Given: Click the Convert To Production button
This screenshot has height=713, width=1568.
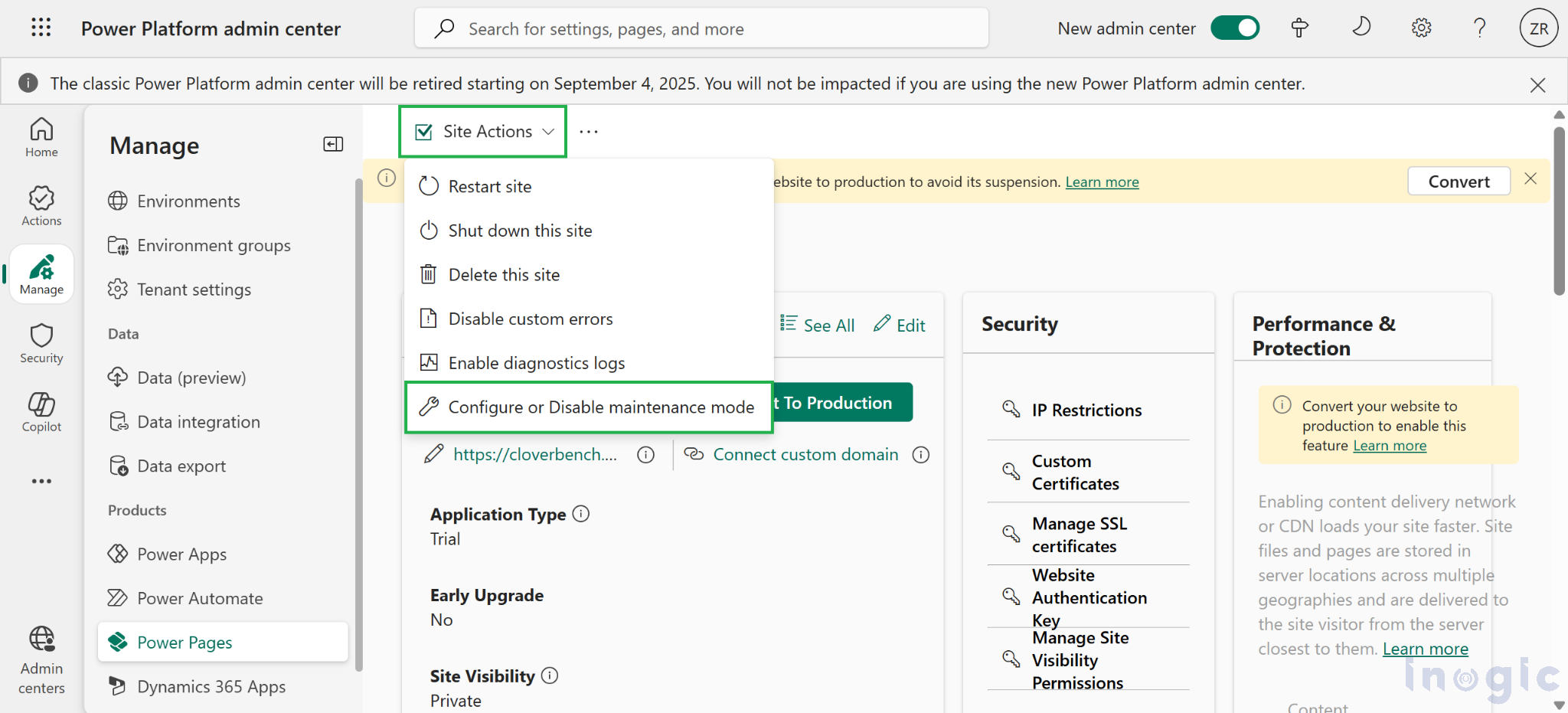Looking at the screenshot, I should pyautogui.click(x=843, y=403).
